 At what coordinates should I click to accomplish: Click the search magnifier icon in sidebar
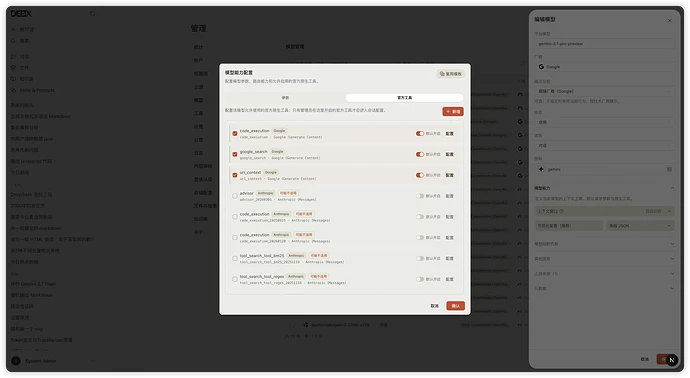(x=14, y=40)
